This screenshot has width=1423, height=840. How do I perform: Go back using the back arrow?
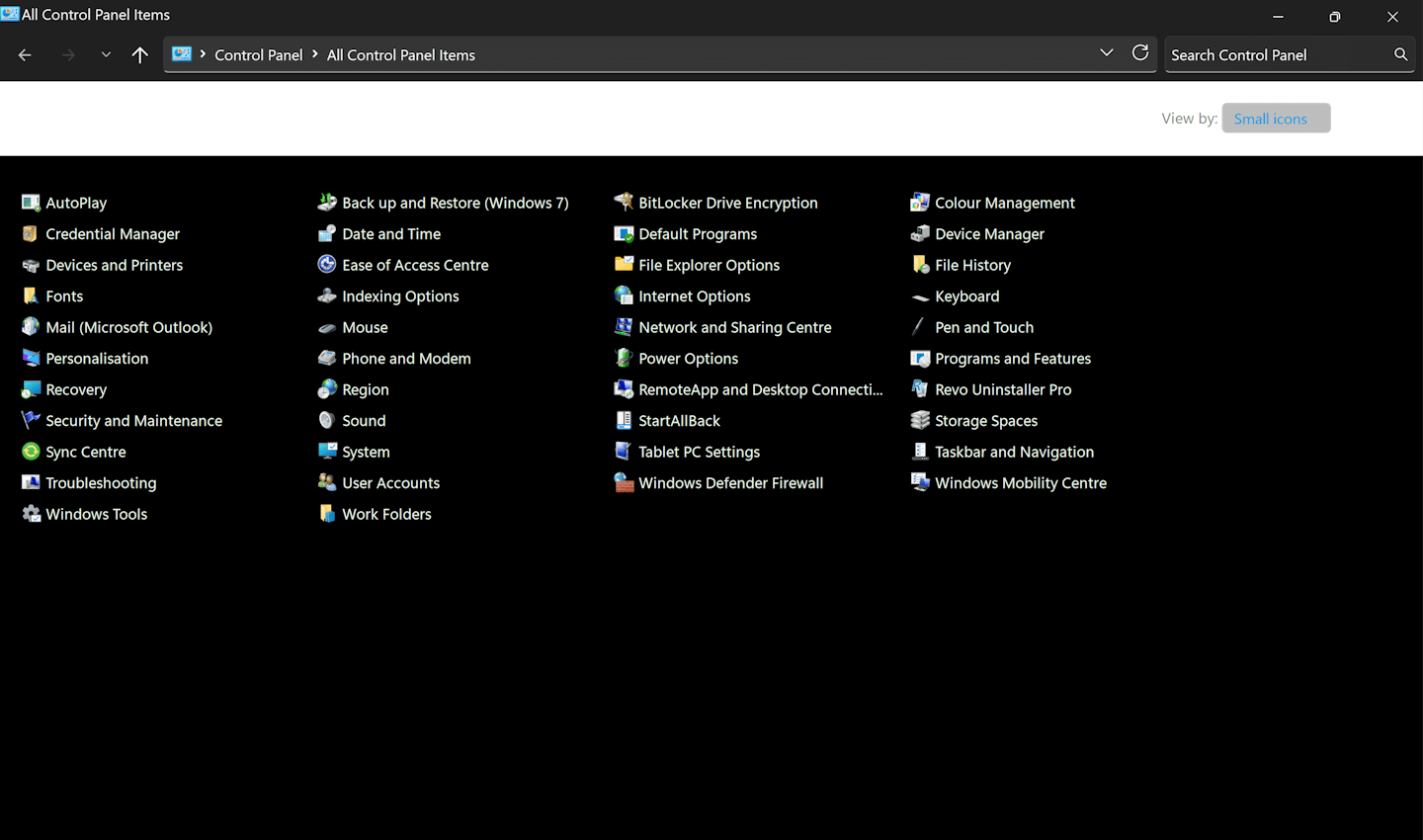[26, 55]
